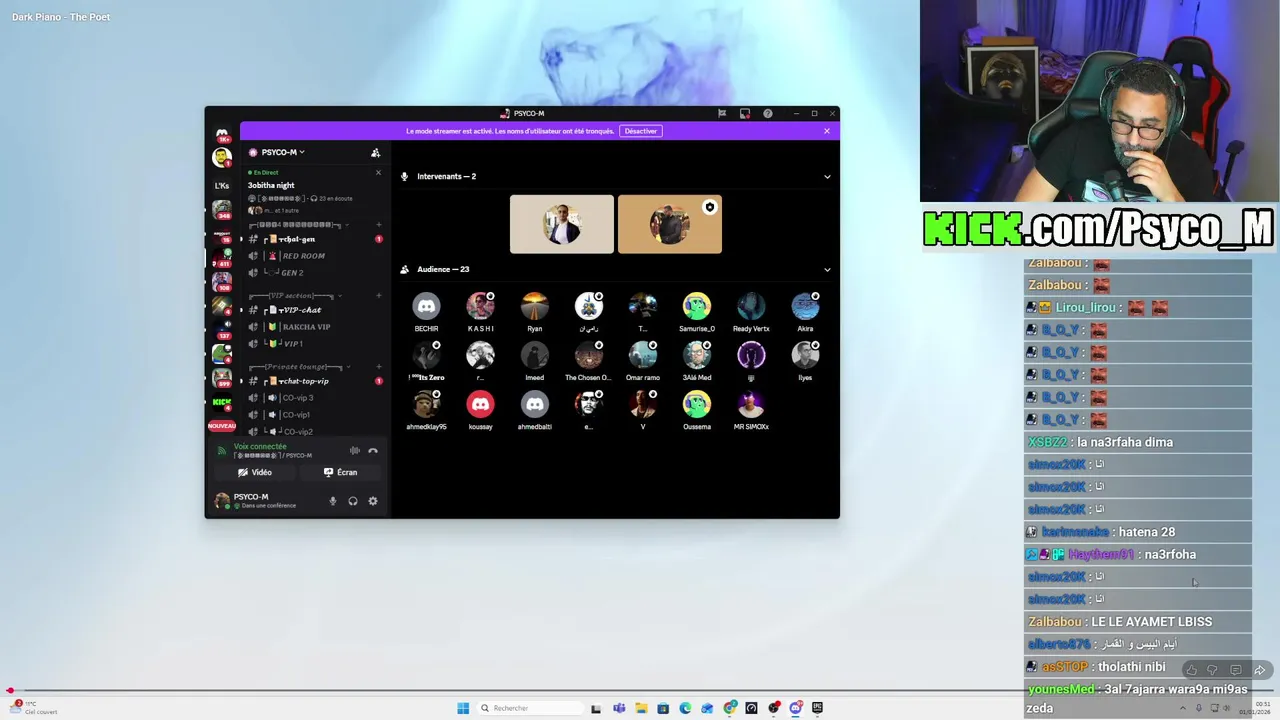Click the PSYCO-M user profile panel
The height and width of the screenshot is (720, 1280).
(268, 500)
